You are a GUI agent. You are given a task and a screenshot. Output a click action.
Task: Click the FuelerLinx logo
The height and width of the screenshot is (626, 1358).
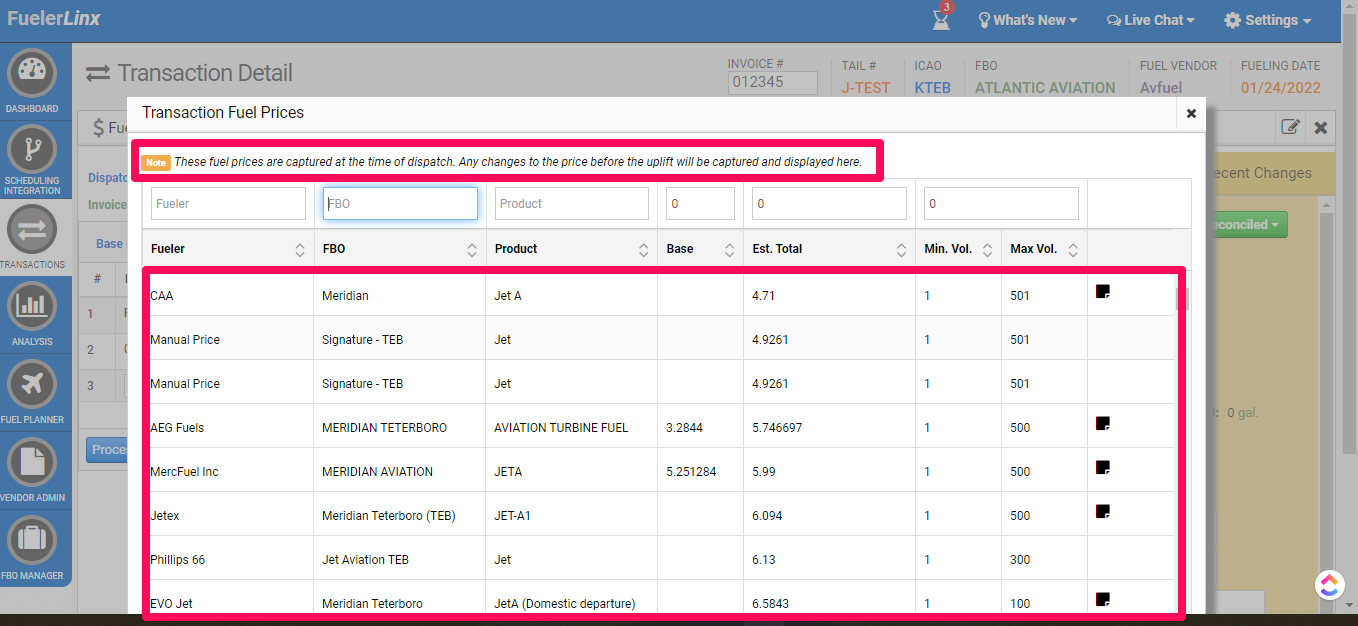(x=54, y=18)
